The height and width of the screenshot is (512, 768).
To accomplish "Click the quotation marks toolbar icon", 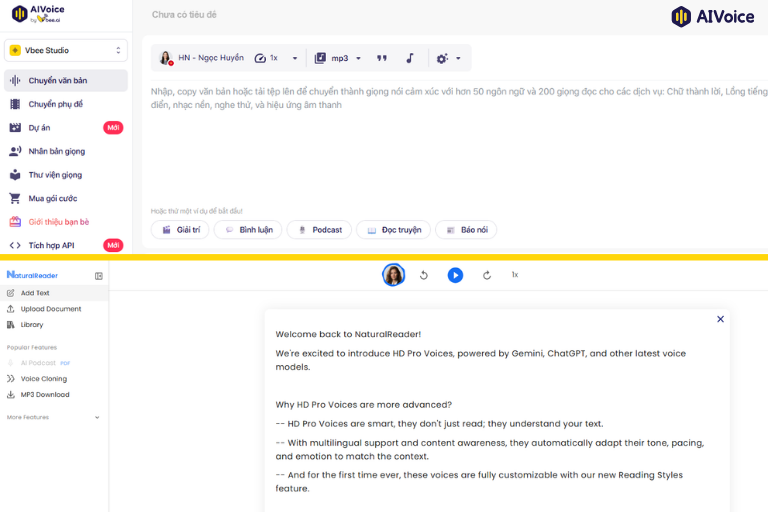I will [382, 58].
